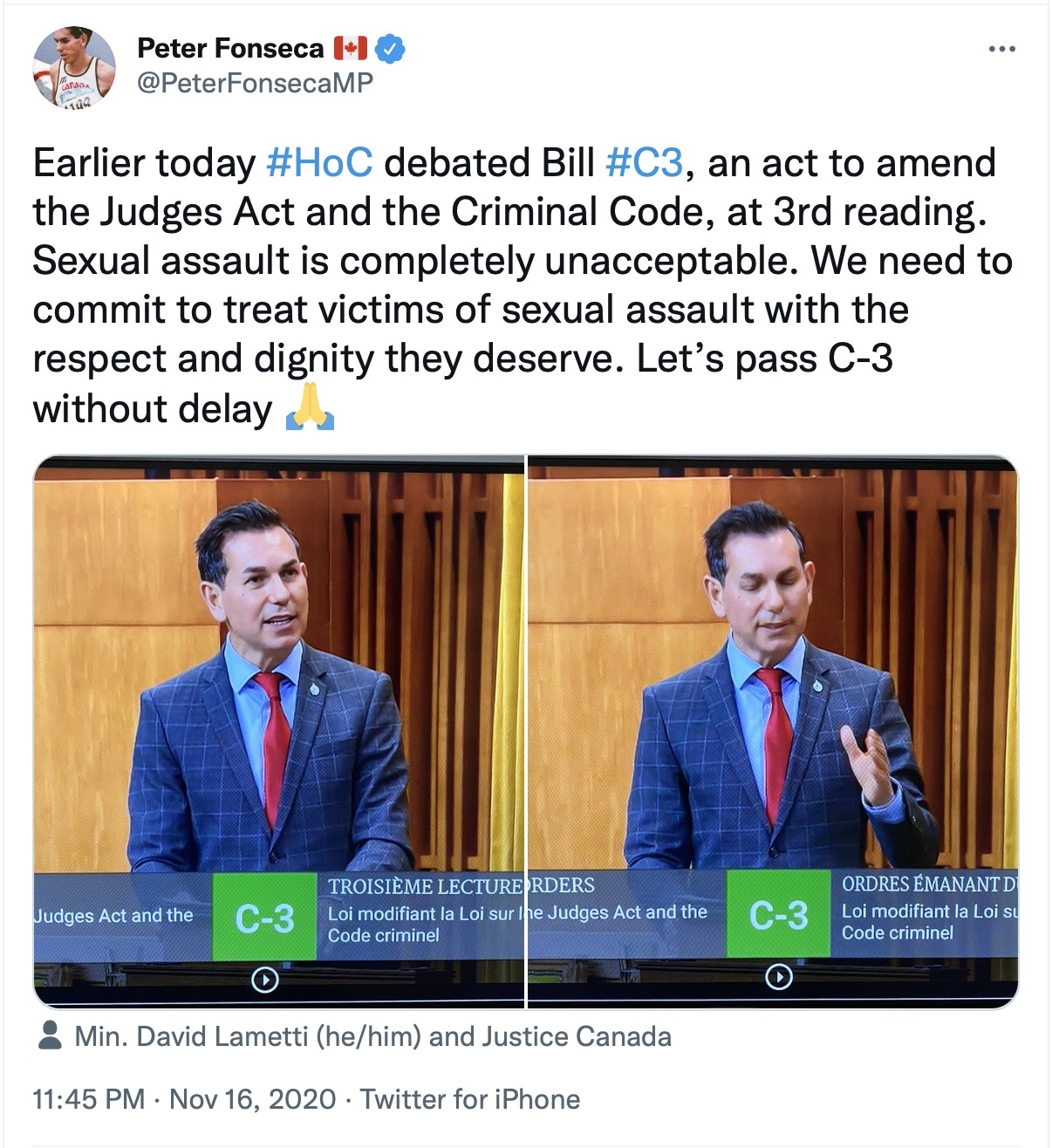The image size is (1052, 1148).
Task: Follow the #C3 hashtag link
Action: tap(644, 163)
